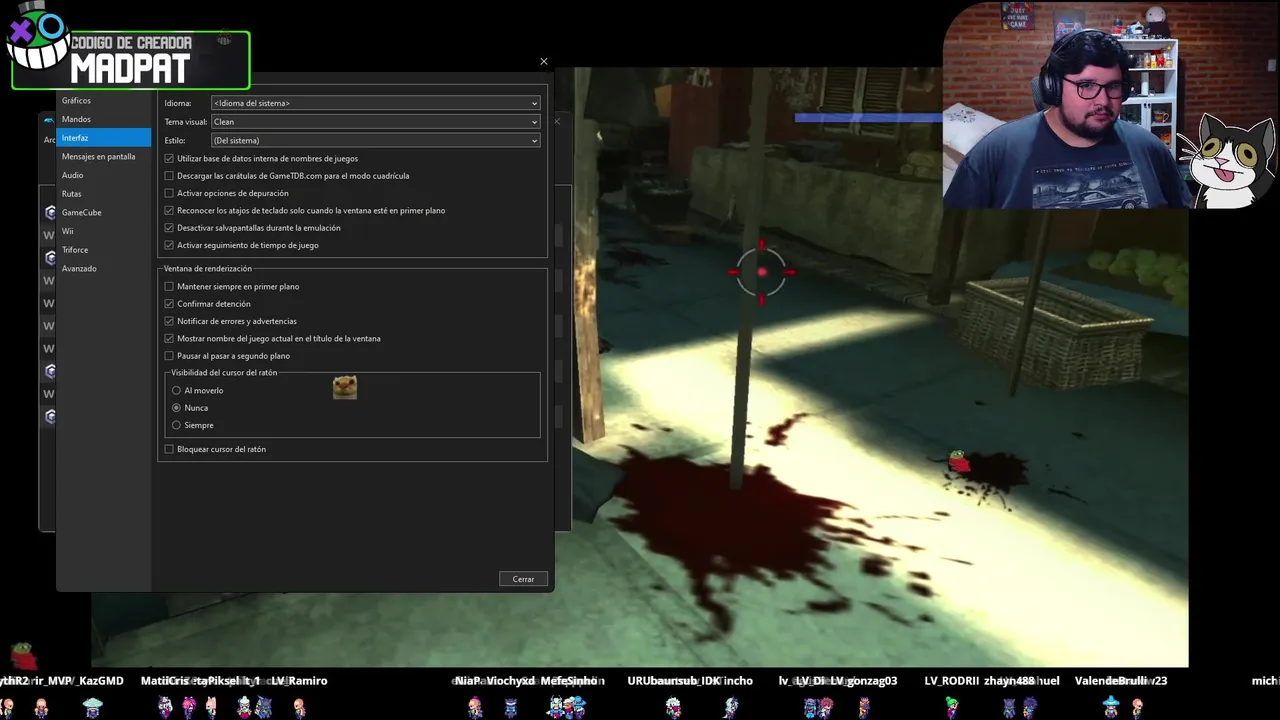This screenshot has height=720, width=1280.
Task: Enable Pausar al pasar a segundo plano
Action: pos(169,356)
